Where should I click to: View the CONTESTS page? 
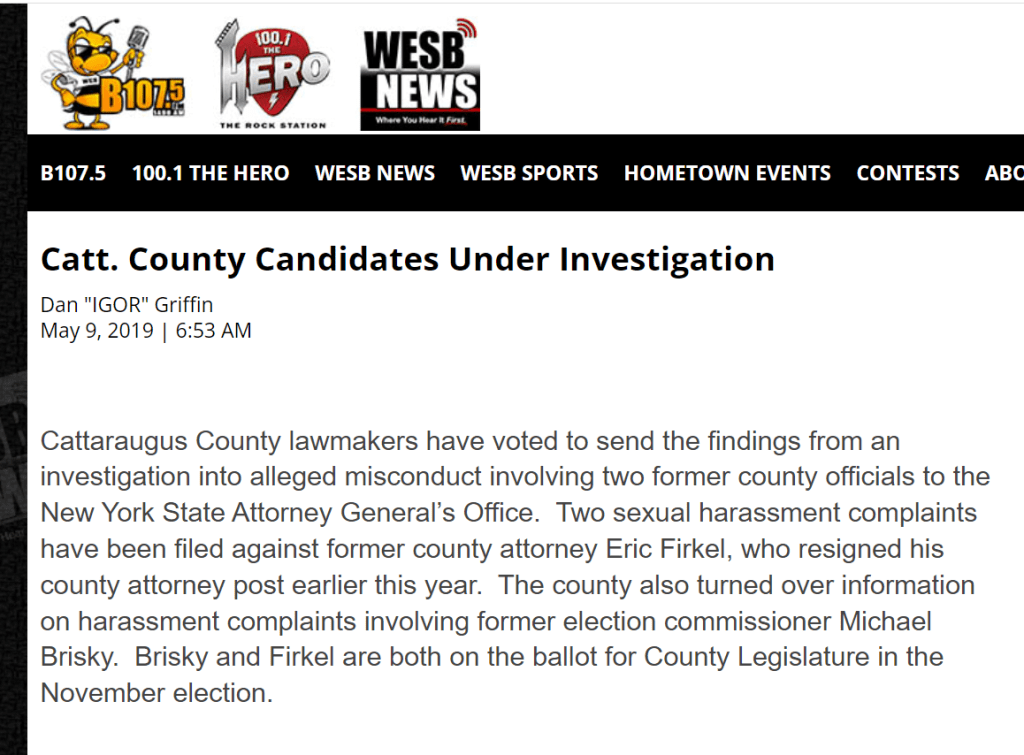click(907, 173)
